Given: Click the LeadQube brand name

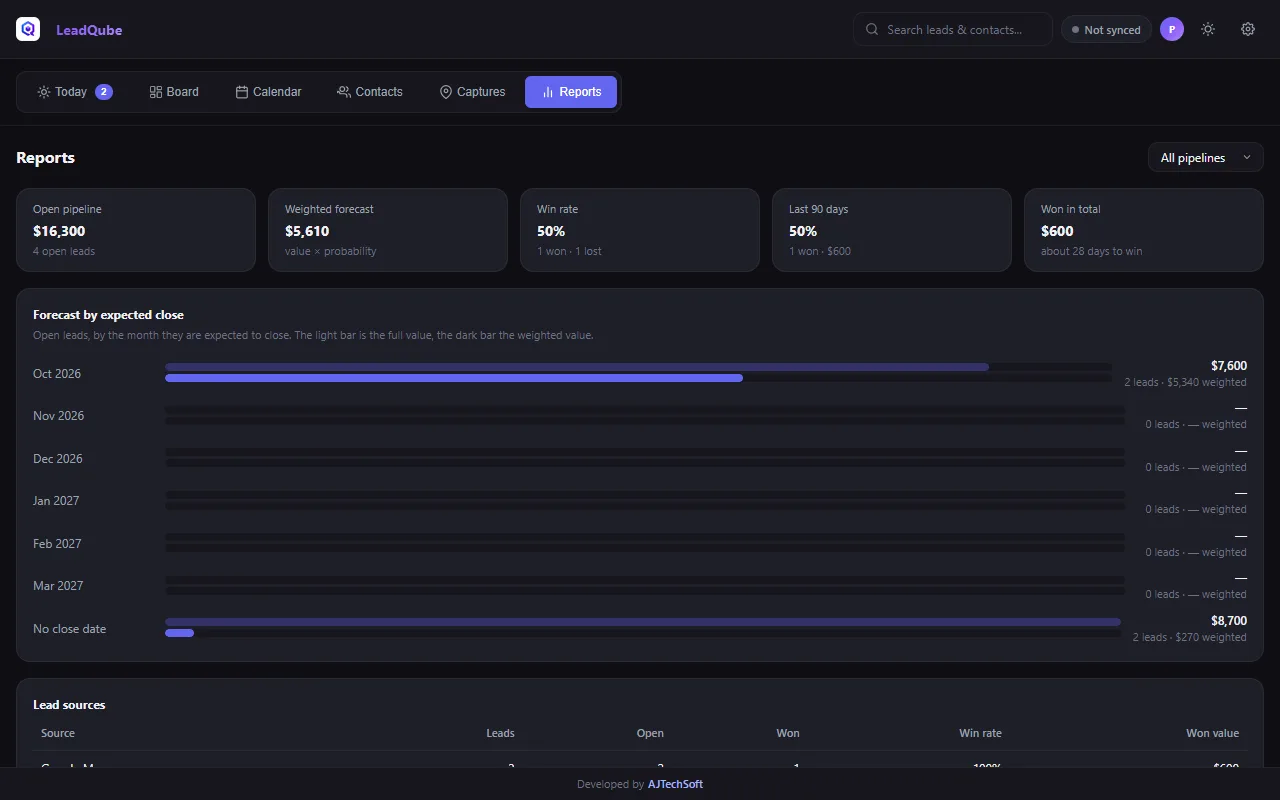Looking at the screenshot, I should [89, 30].
